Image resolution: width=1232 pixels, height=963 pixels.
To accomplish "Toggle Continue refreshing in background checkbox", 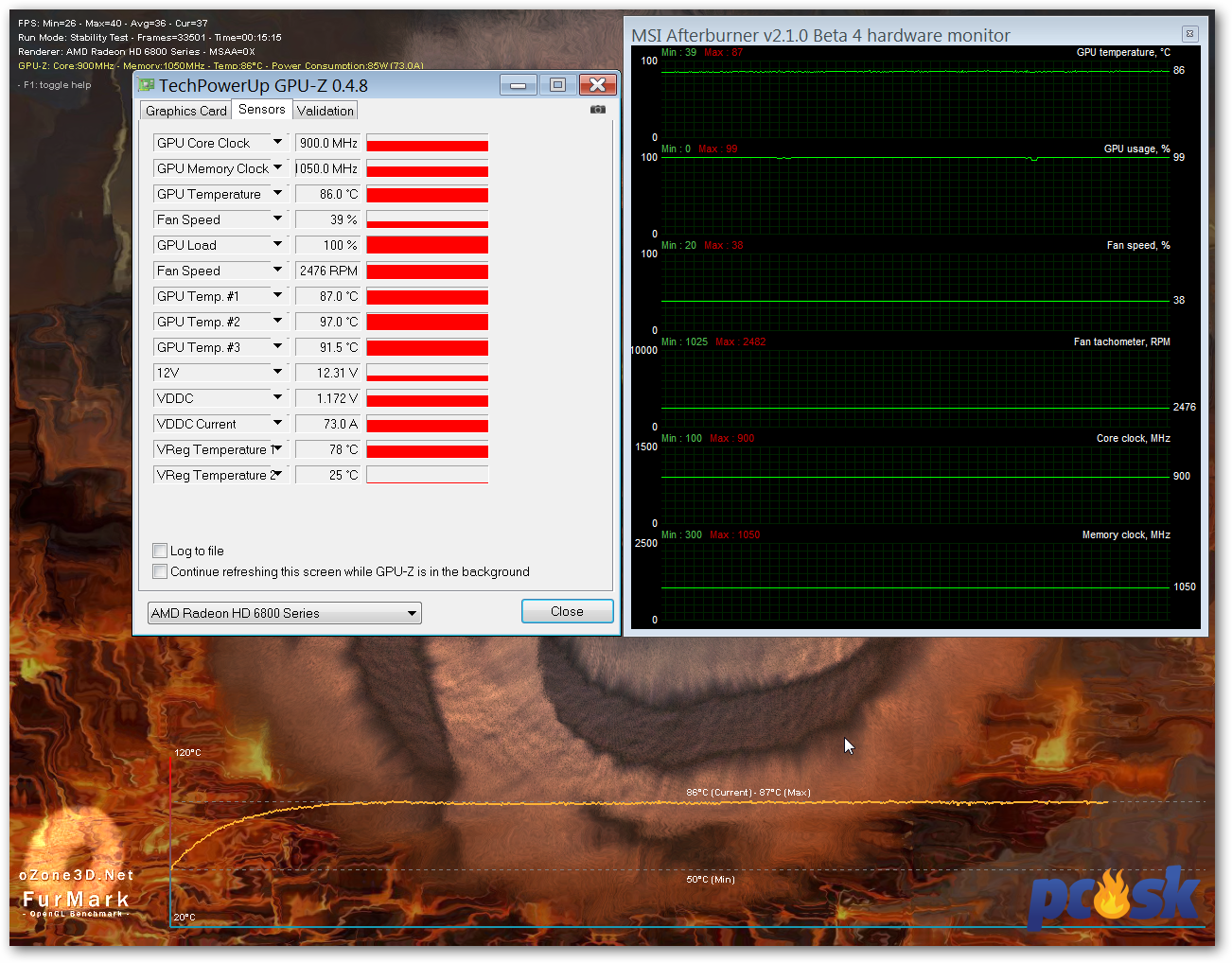I will pos(160,571).
